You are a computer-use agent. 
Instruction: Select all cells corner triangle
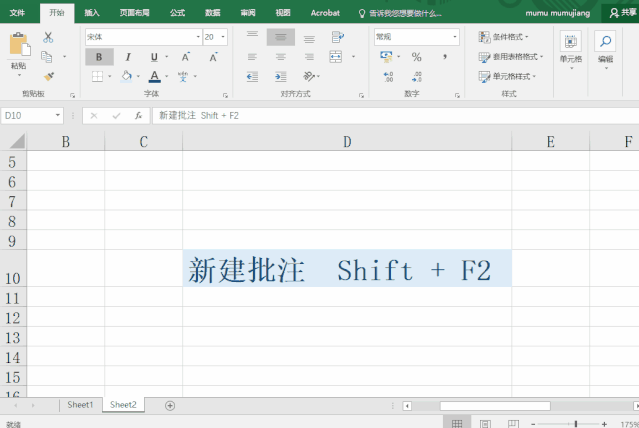click(x=17, y=141)
